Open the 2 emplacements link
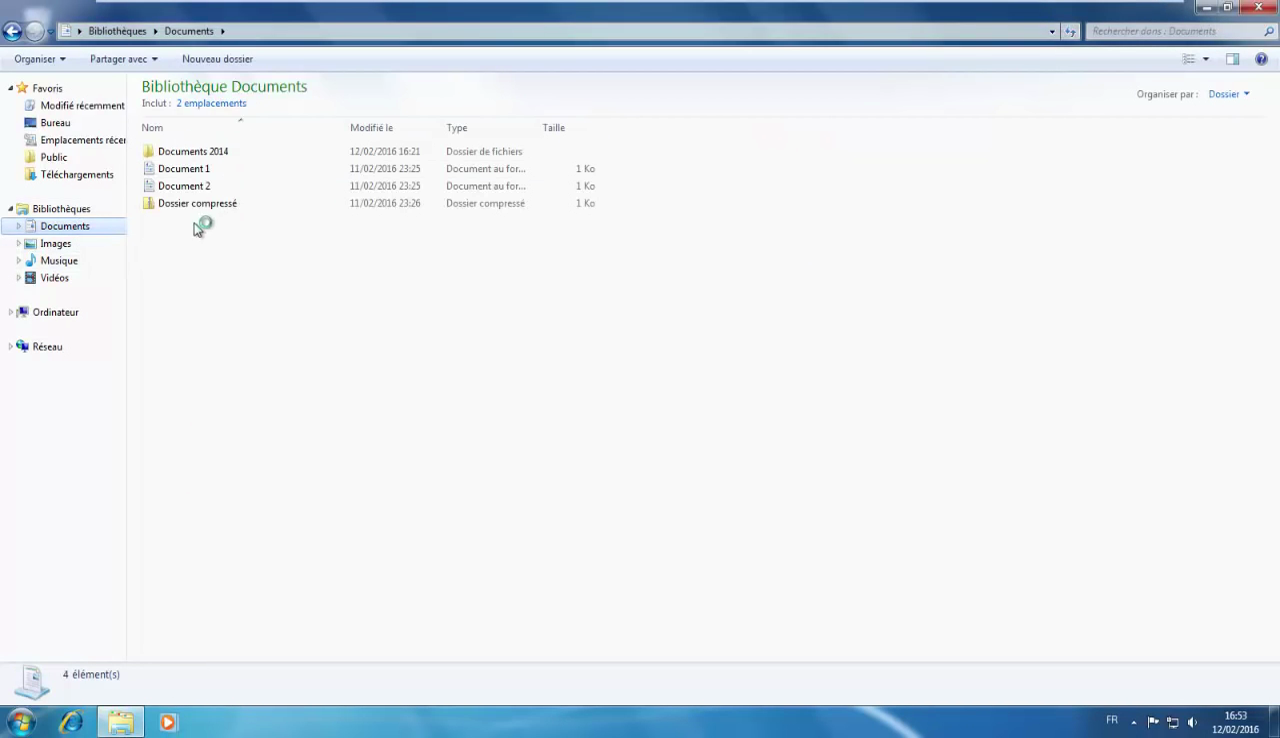 coord(211,103)
